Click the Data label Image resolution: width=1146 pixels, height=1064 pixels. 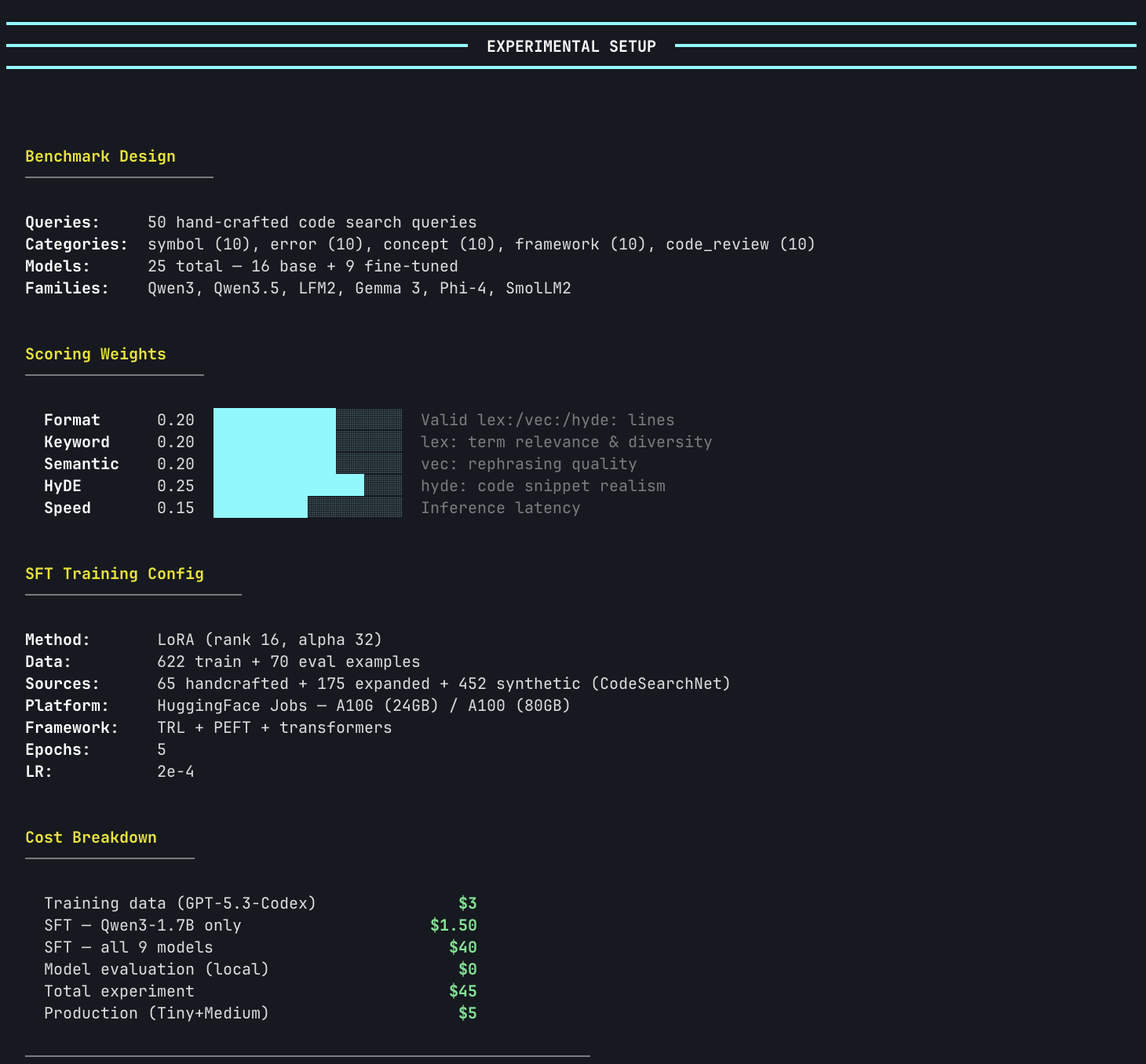coord(49,661)
